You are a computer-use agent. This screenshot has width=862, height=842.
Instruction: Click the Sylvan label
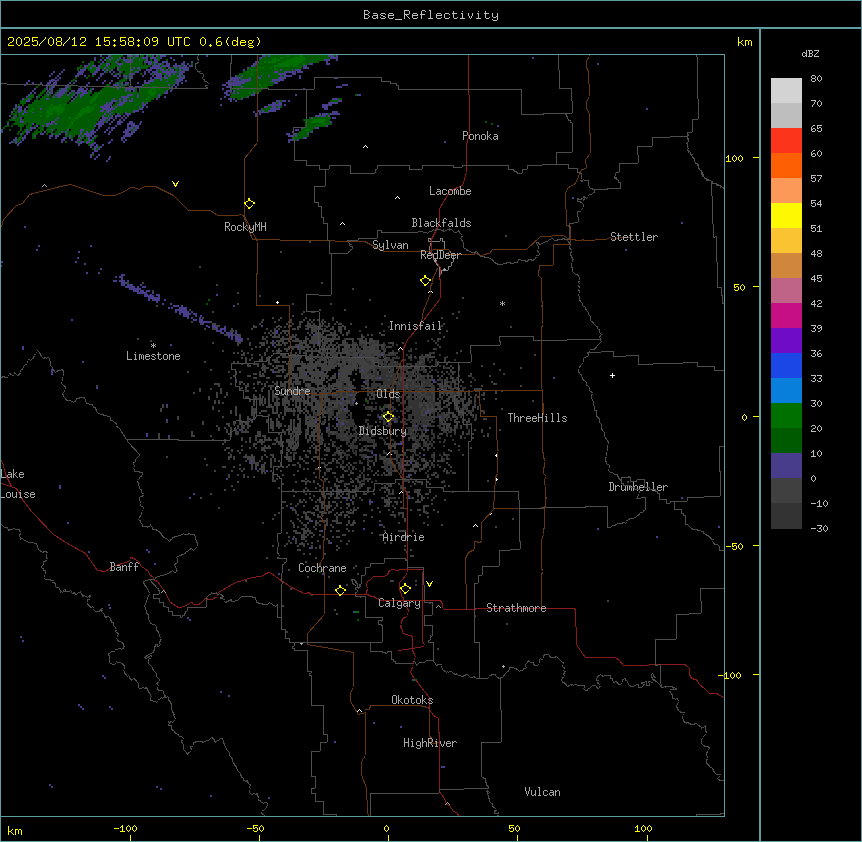coord(390,245)
